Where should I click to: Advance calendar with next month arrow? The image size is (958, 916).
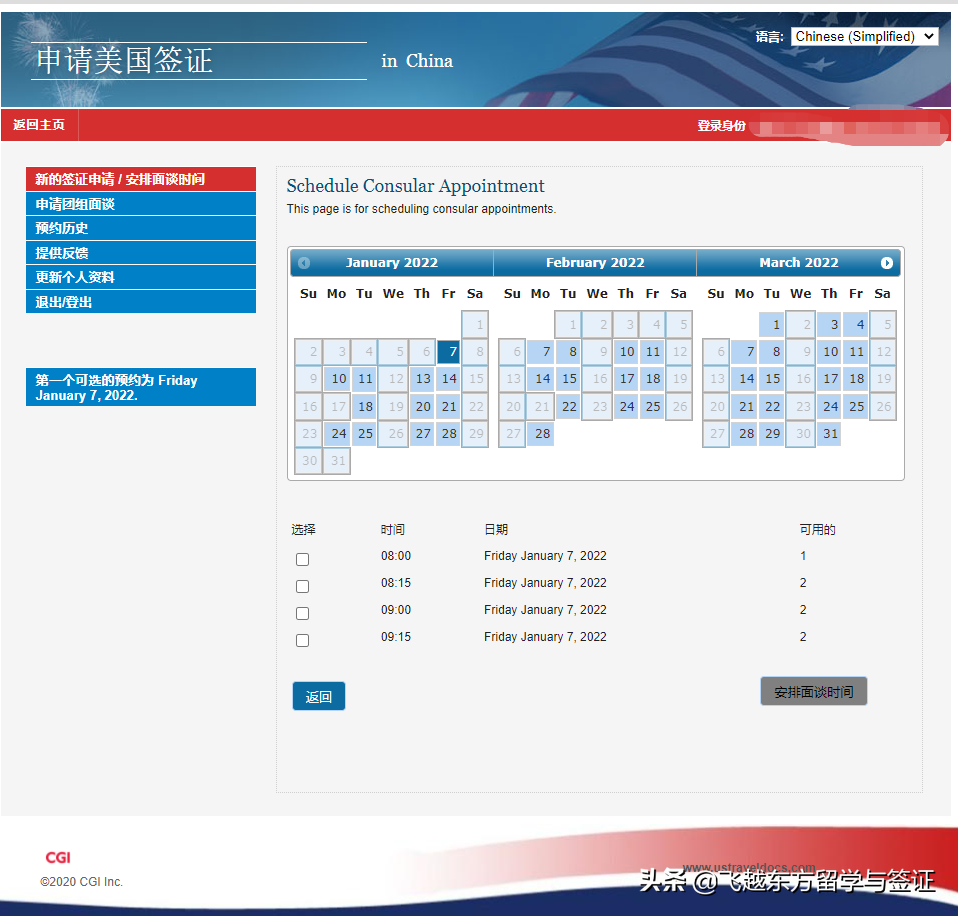pyautogui.click(x=887, y=263)
